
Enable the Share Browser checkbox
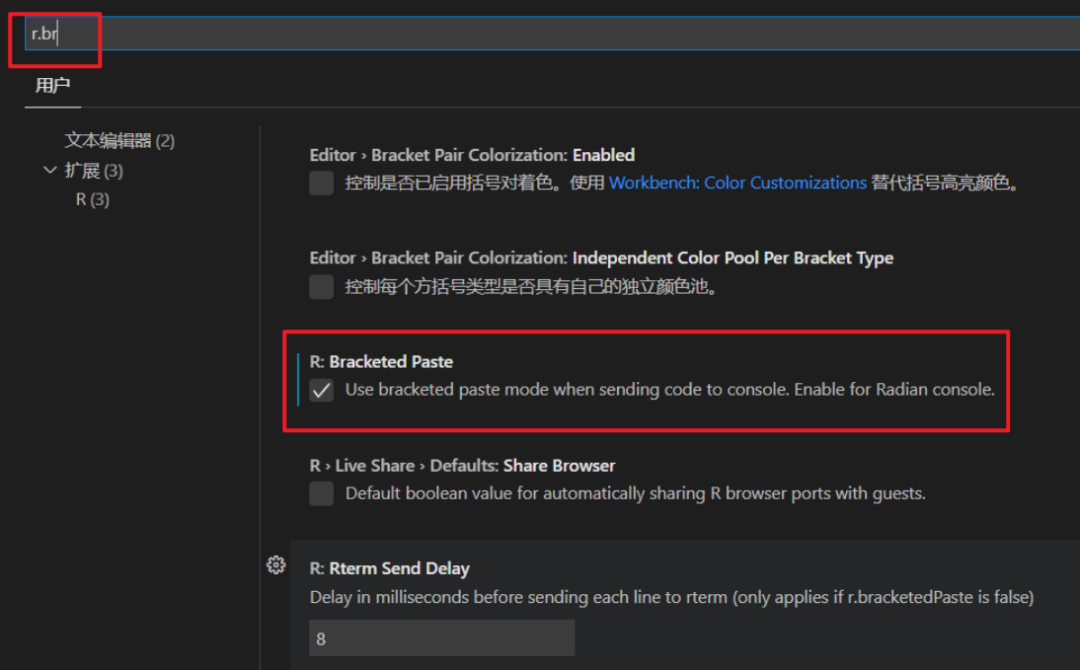point(321,493)
